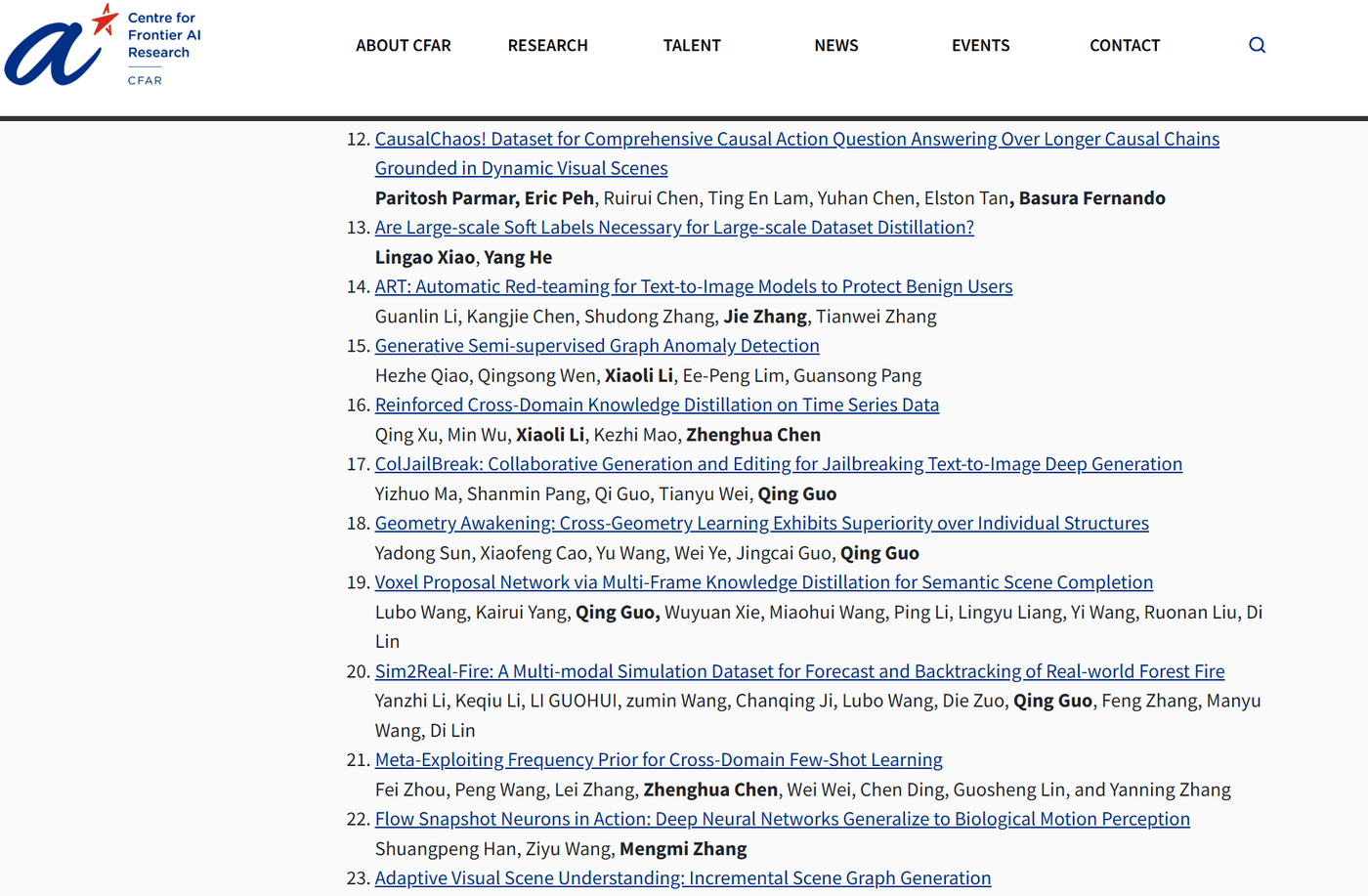Click author name 'Lubo Wang' under item 19
This screenshot has width=1368, height=896.
point(421,612)
